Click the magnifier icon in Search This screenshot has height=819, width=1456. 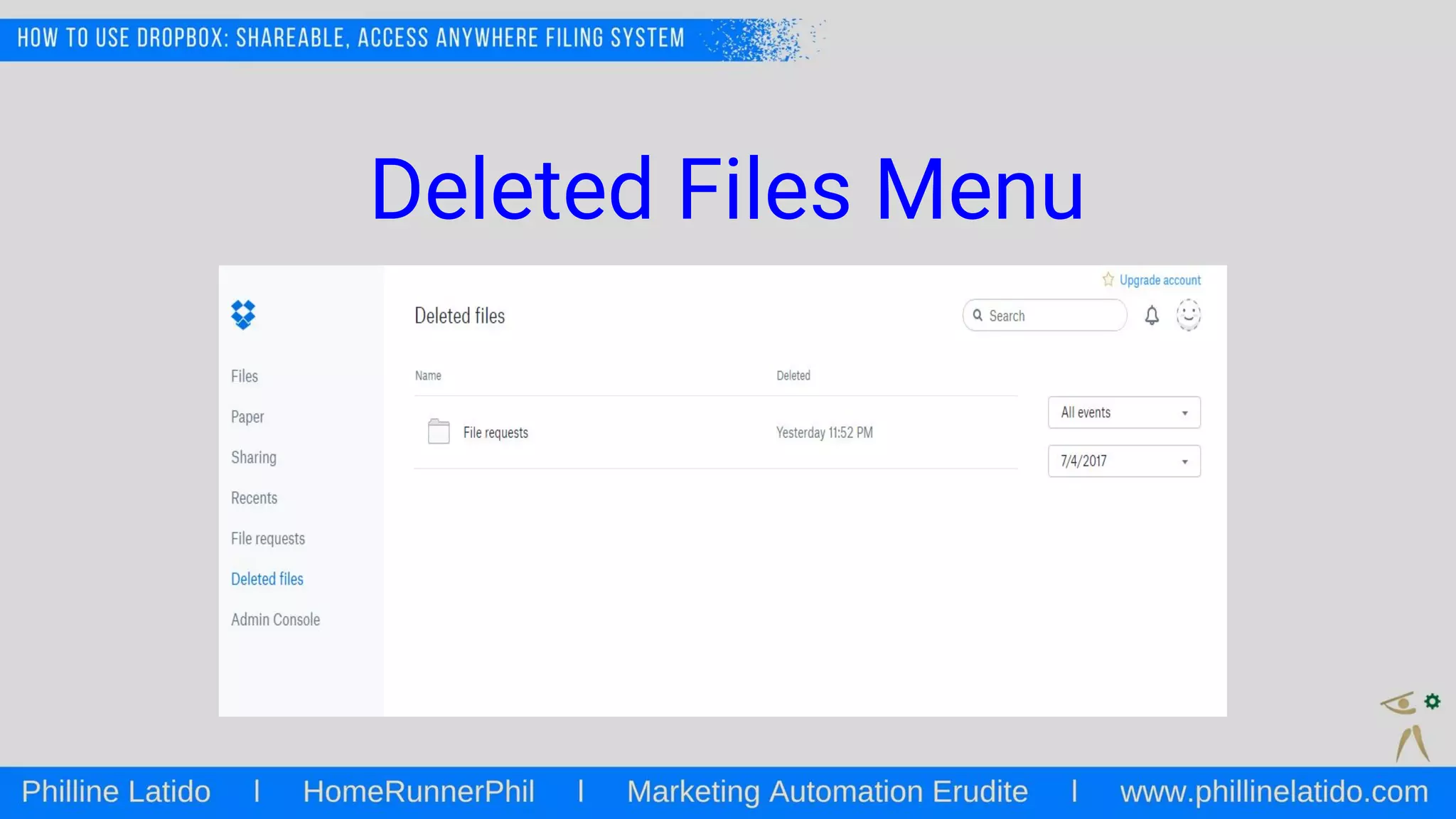pos(978,316)
